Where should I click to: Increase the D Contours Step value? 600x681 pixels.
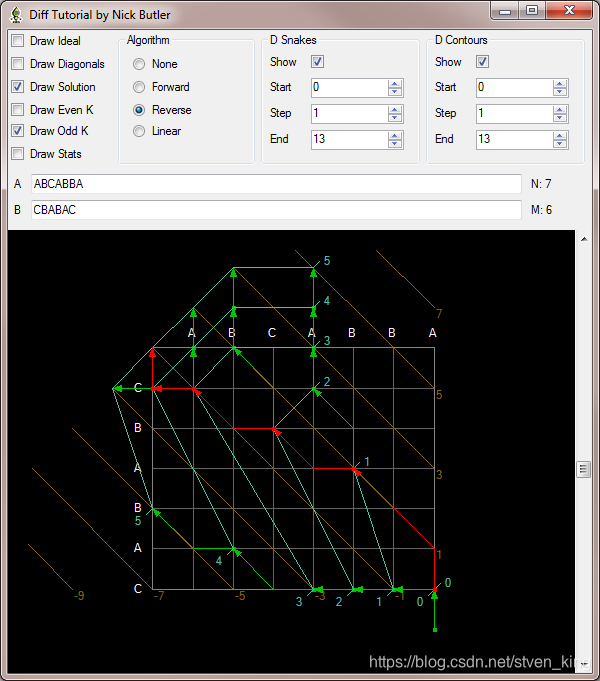tap(560, 110)
